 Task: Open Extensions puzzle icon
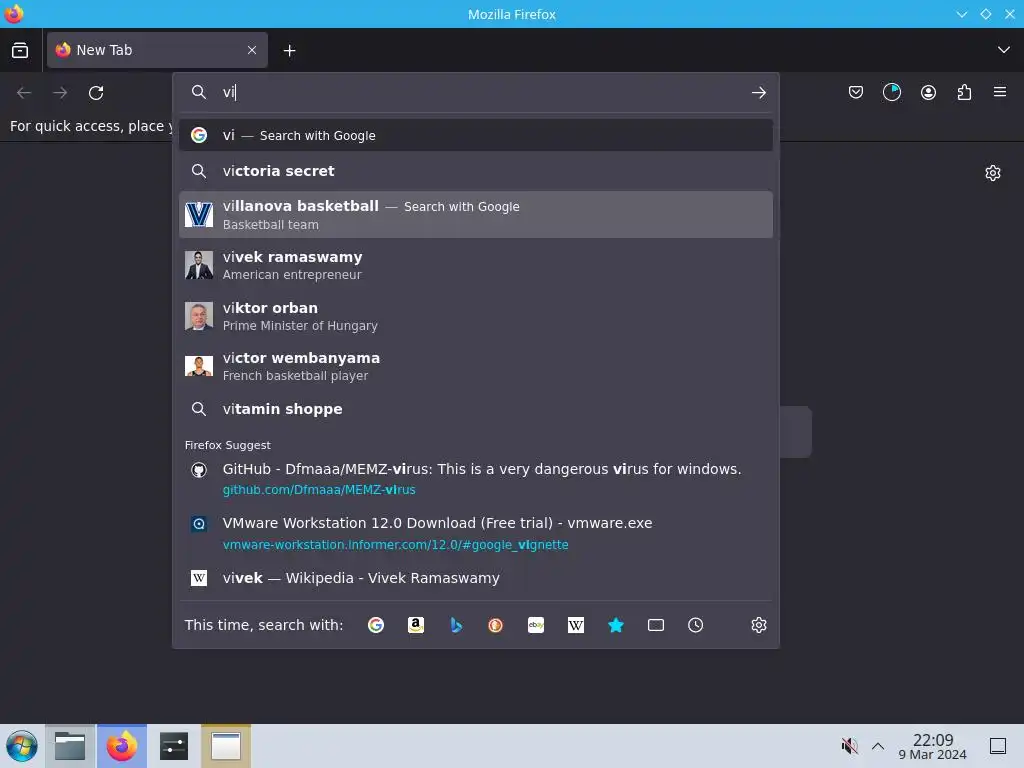(x=964, y=93)
